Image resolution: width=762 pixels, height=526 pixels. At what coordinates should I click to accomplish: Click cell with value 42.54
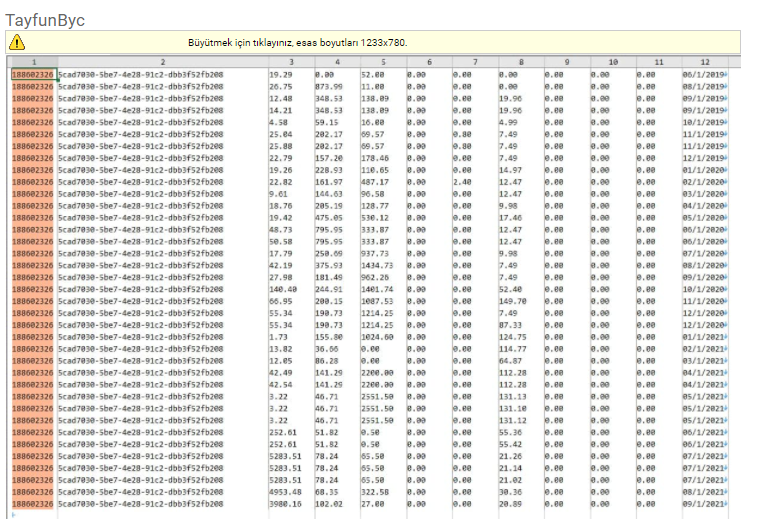[x=281, y=385]
